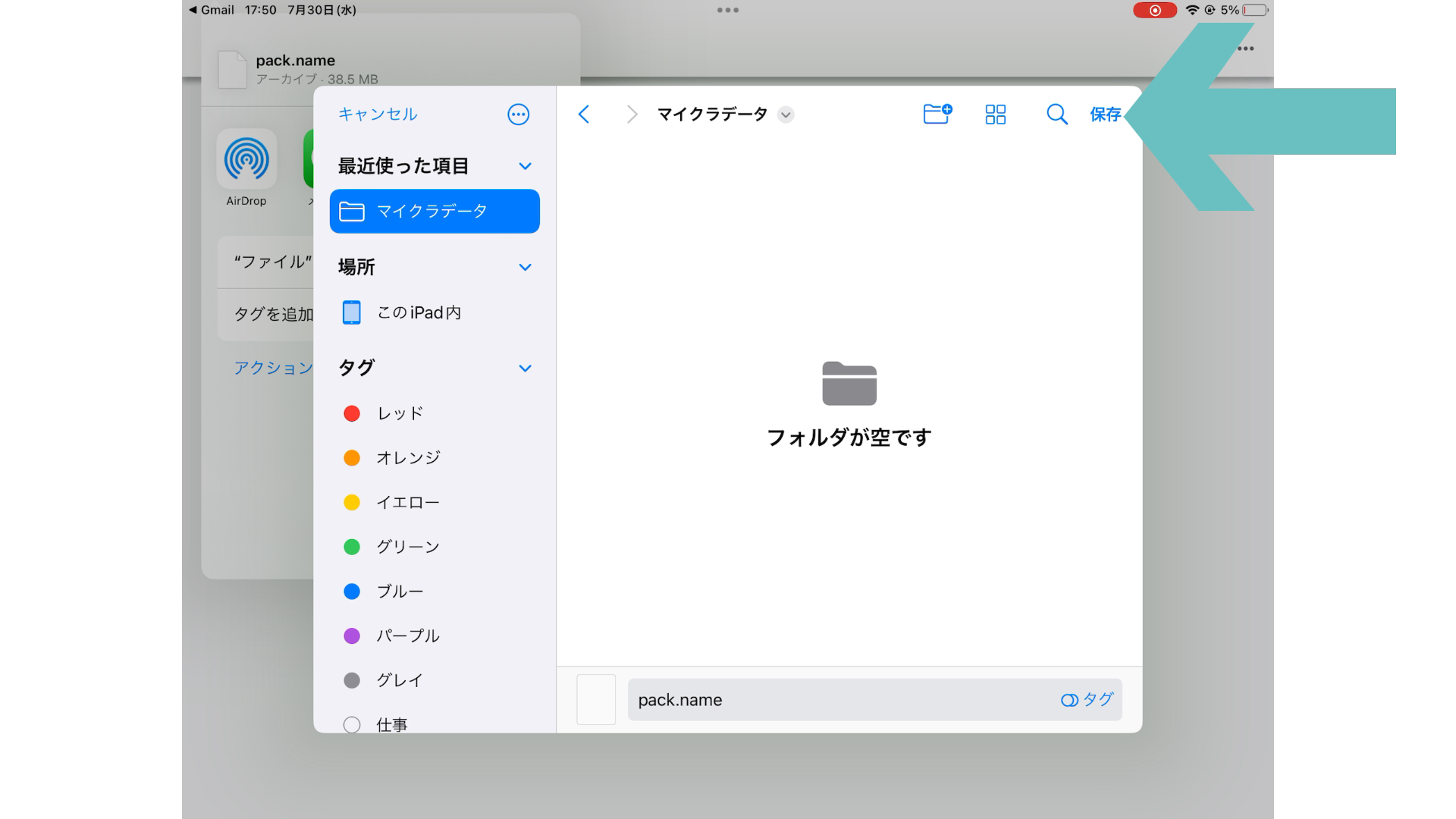Open the このiPad内 location
1456x819 pixels.
[x=419, y=312]
